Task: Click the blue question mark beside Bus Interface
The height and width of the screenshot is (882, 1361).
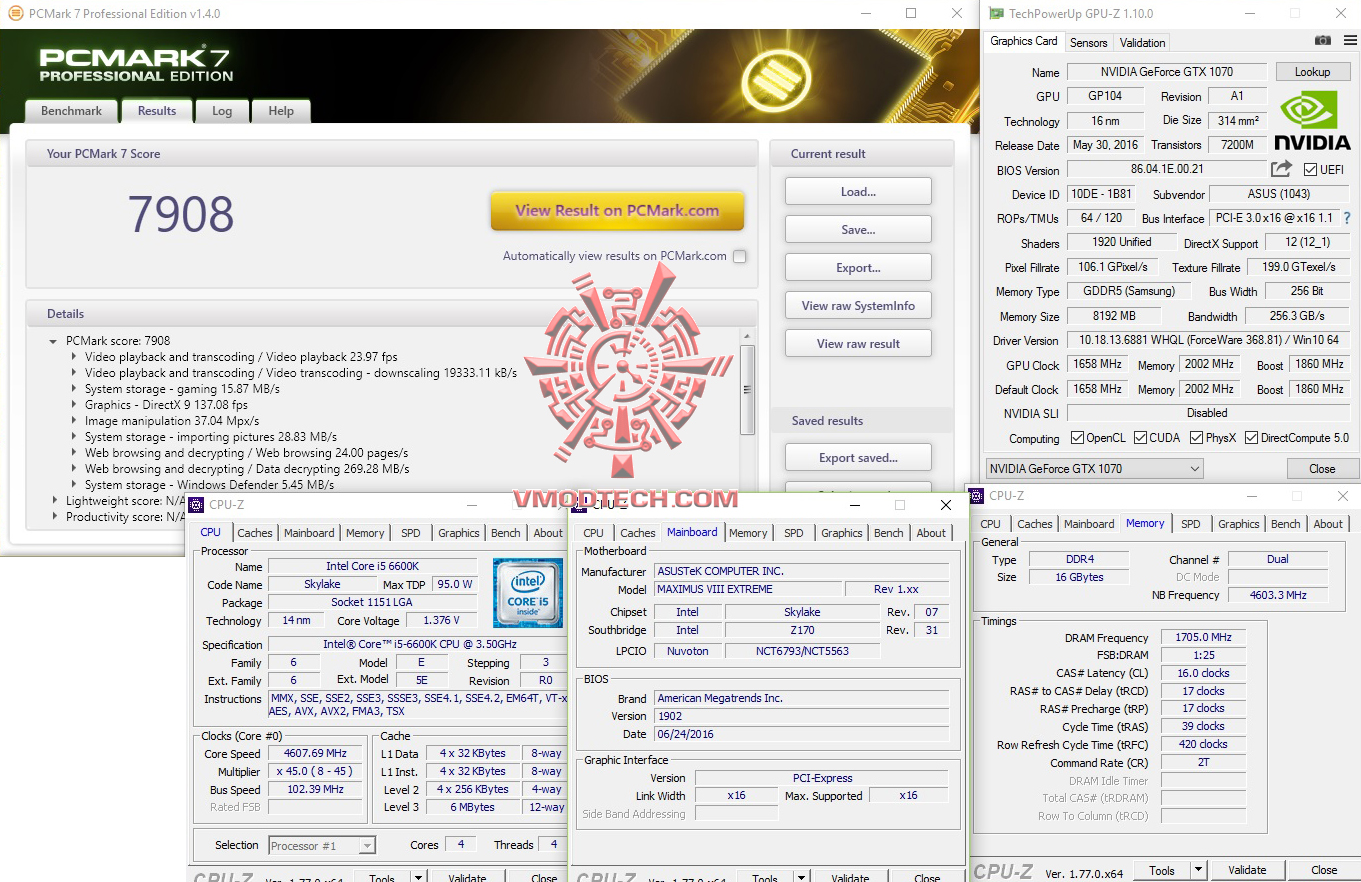Action: pos(1347,218)
